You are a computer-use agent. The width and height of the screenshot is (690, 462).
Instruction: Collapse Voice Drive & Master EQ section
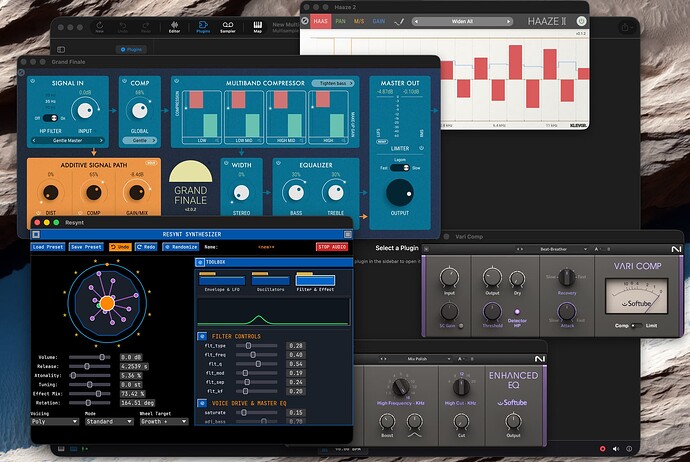tap(202, 403)
